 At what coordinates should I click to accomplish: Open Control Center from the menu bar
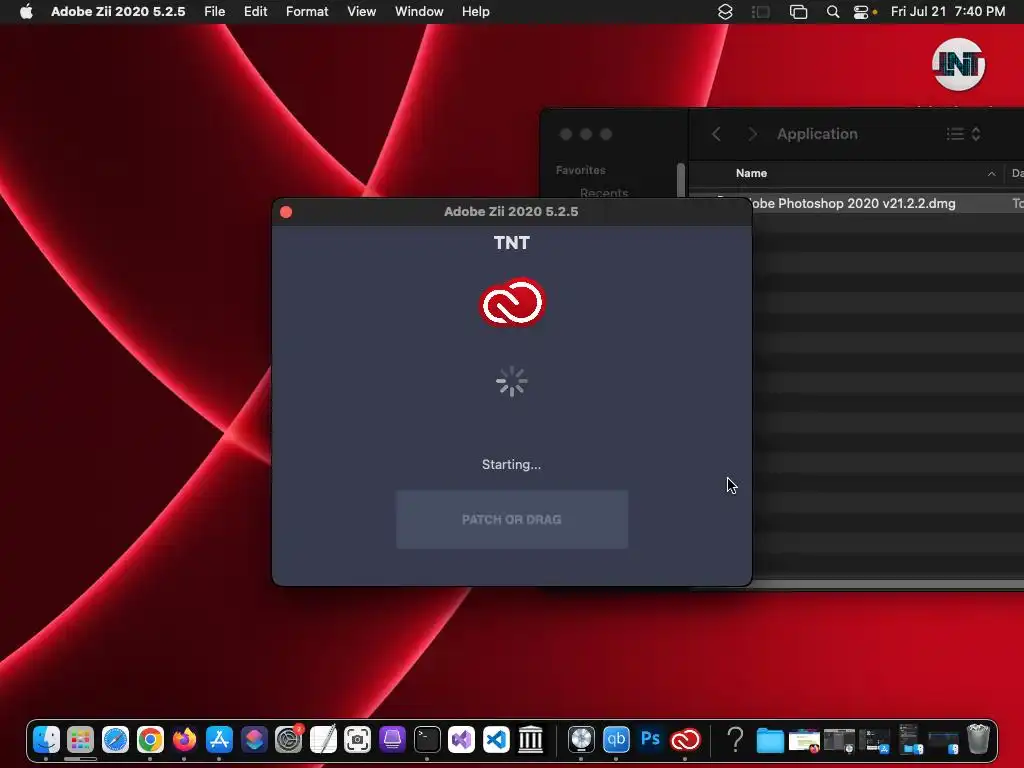(x=861, y=12)
